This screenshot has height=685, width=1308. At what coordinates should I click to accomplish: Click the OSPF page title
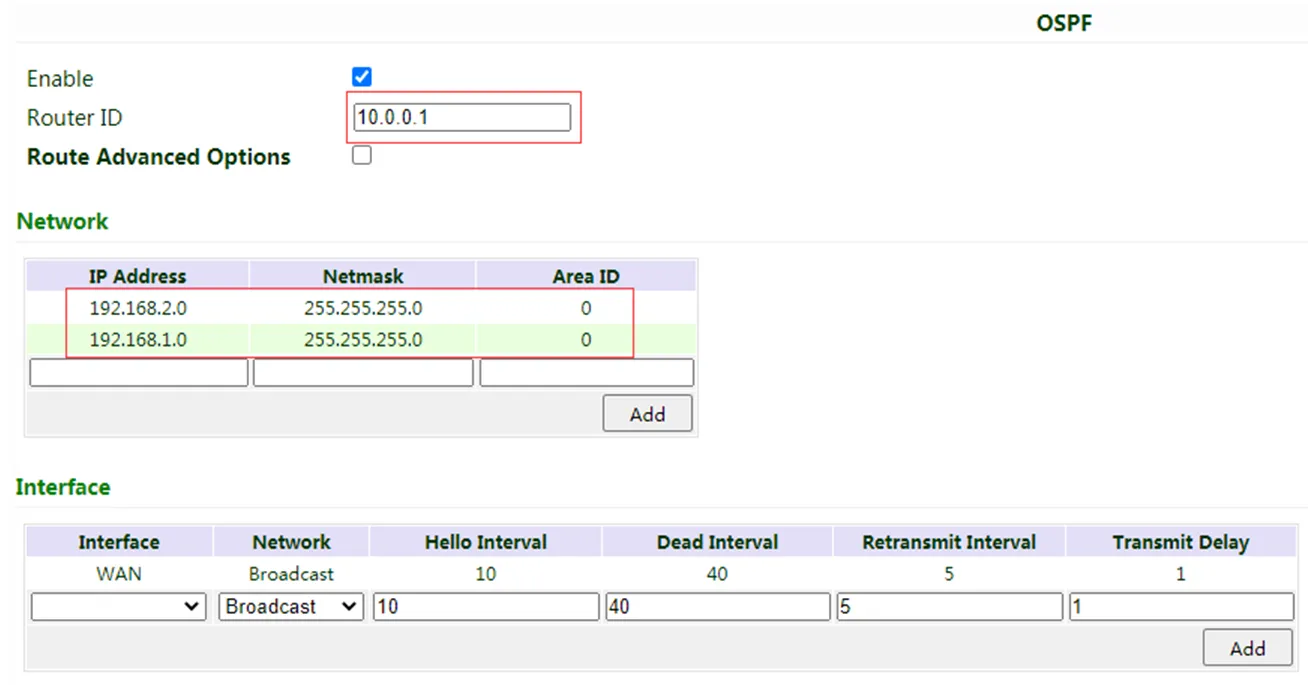[1064, 23]
